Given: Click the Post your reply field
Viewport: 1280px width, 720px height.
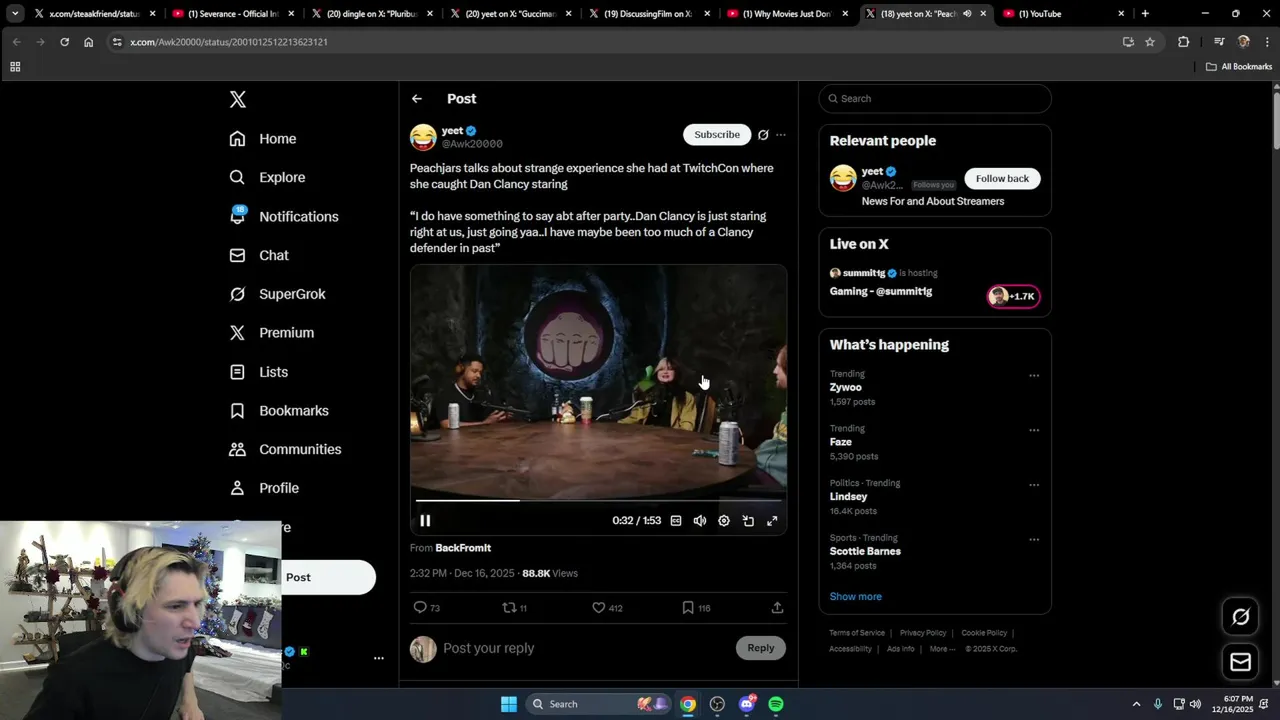Looking at the screenshot, I should coord(585,648).
